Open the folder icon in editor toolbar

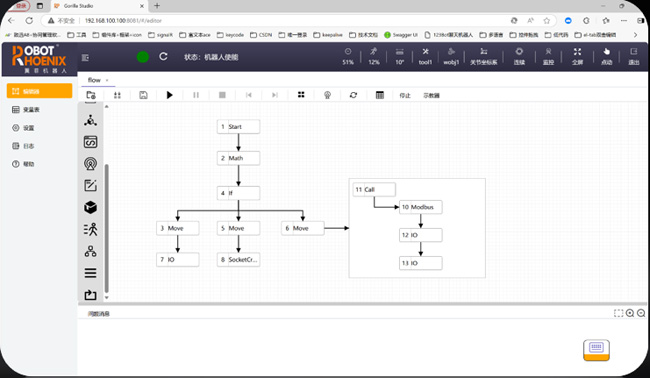91,95
